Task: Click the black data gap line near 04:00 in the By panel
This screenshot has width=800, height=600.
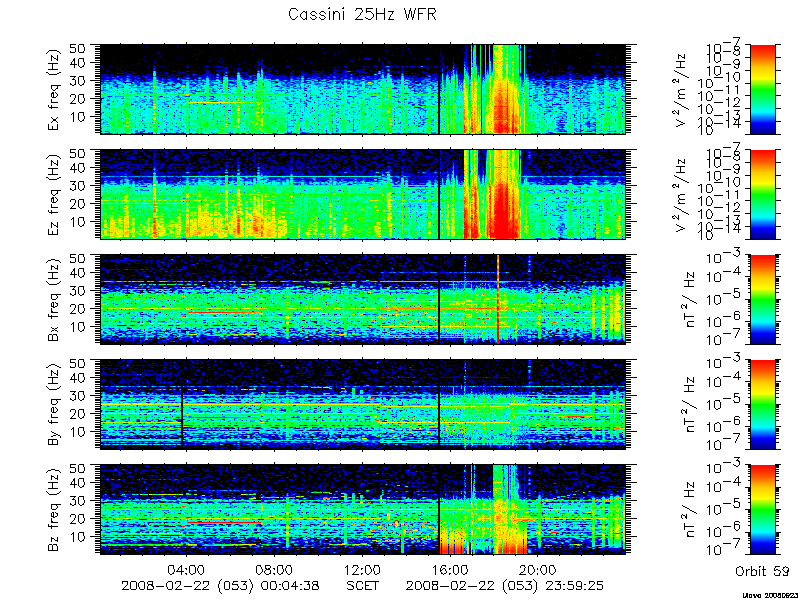Action: coord(182,417)
